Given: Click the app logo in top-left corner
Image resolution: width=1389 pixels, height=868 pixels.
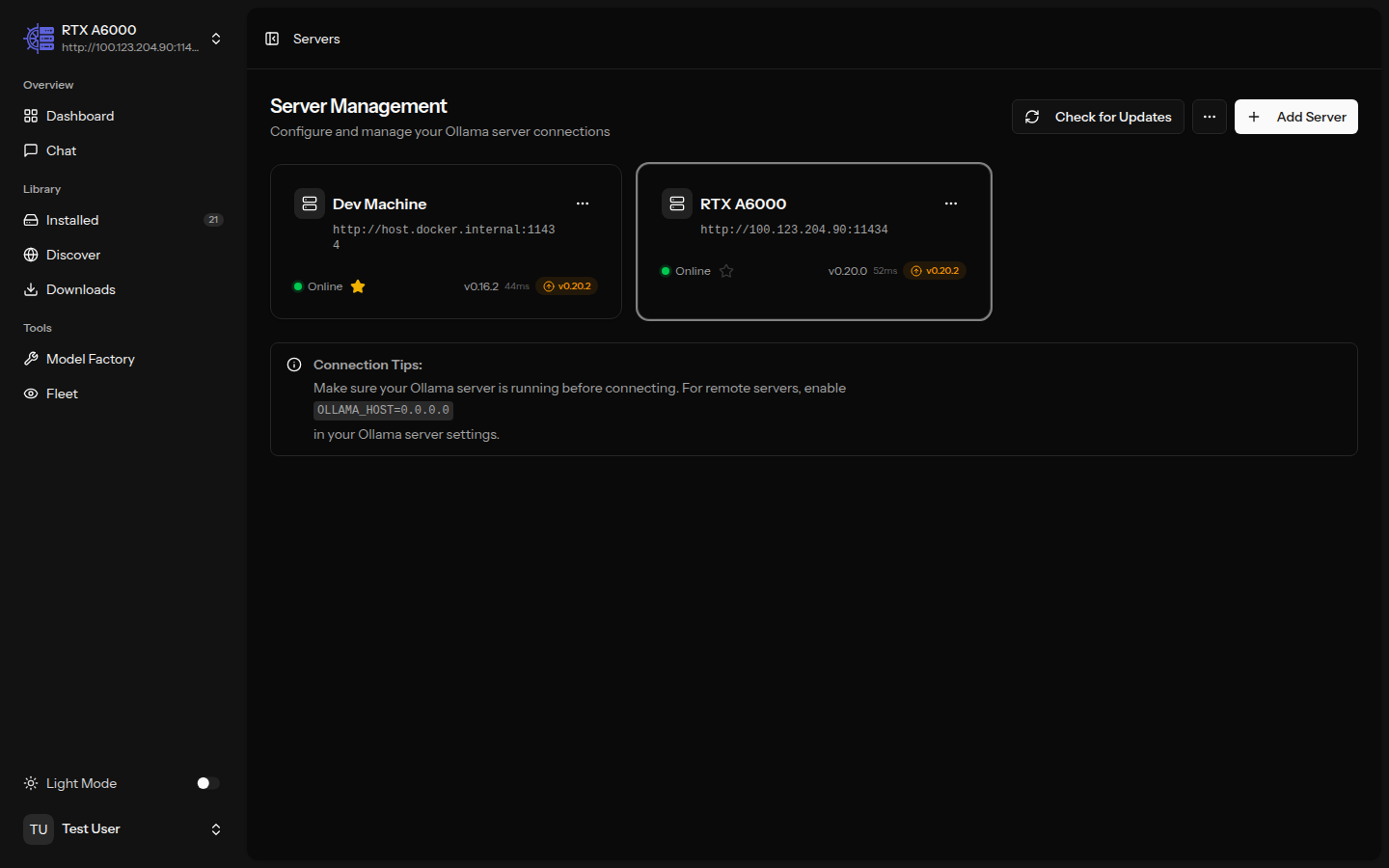Looking at the screenshot, I should pyautogui.click(x=39, y=39).
